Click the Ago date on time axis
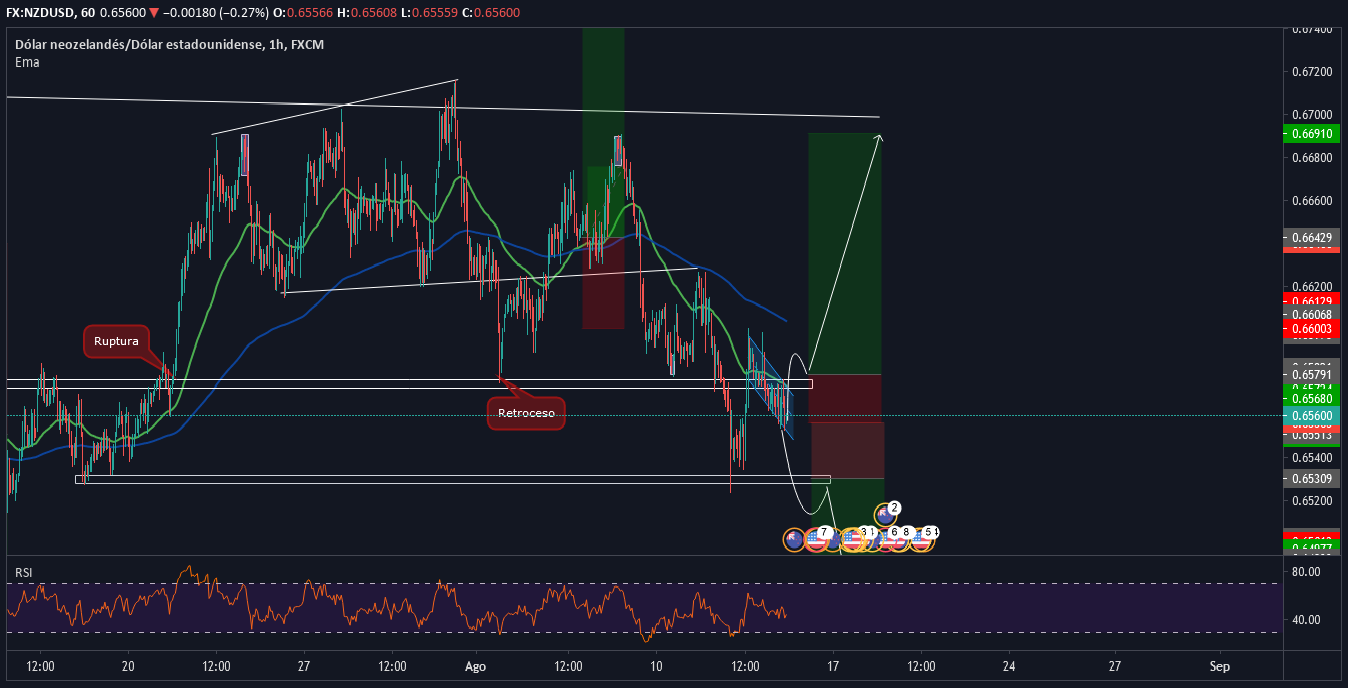The width and height of the screenshot is (1348, 688). (475, 665)
